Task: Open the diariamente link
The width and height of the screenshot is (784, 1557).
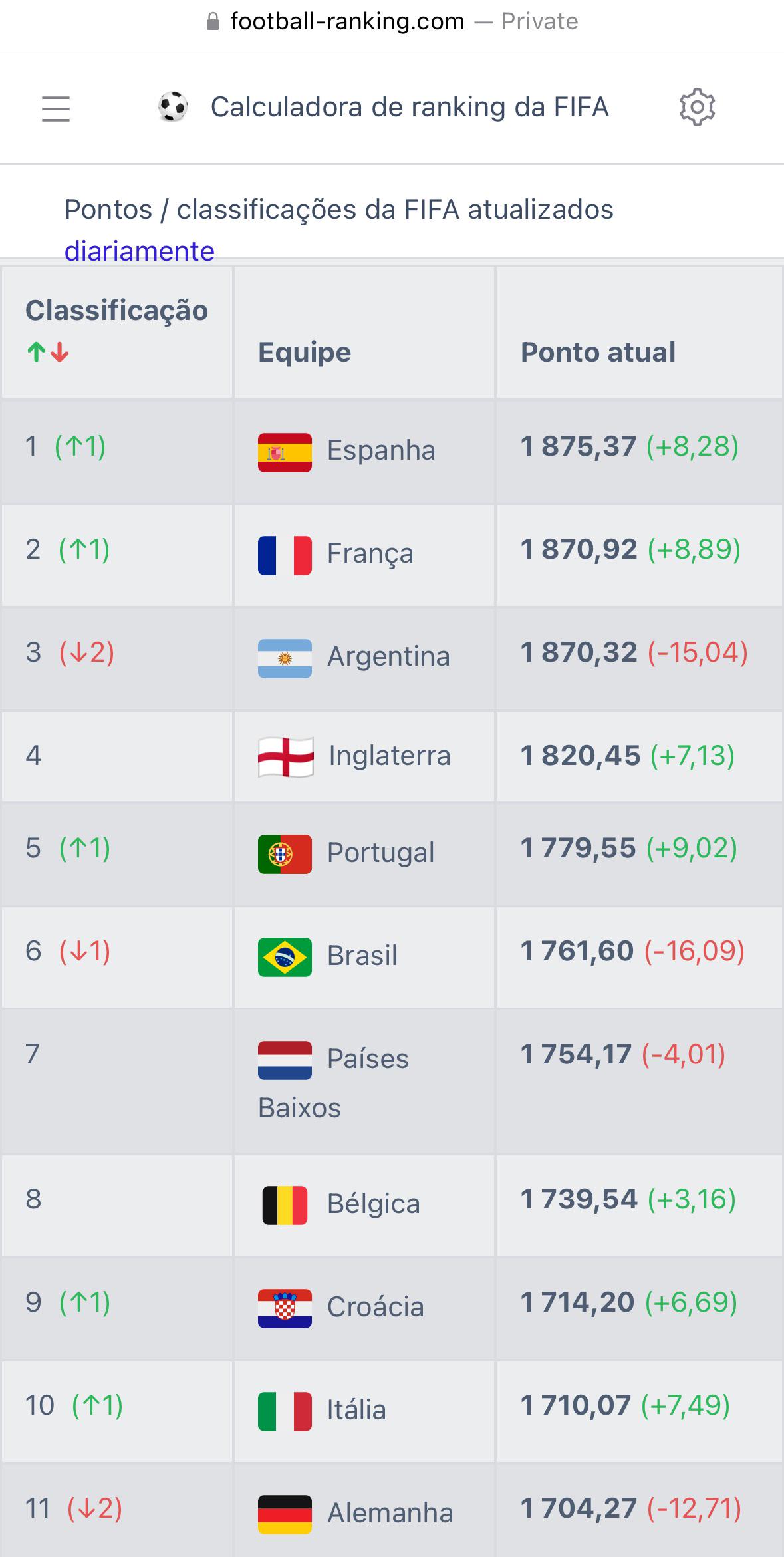Action: point(139,251)
